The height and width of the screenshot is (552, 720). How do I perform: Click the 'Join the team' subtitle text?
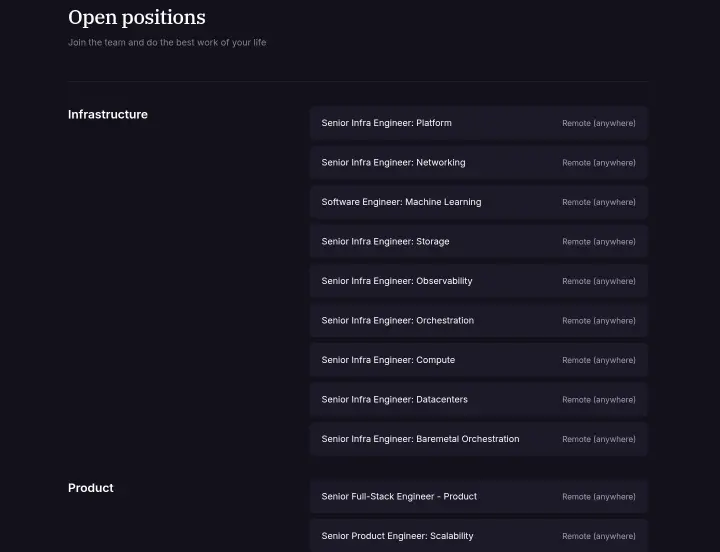(167, 42)
